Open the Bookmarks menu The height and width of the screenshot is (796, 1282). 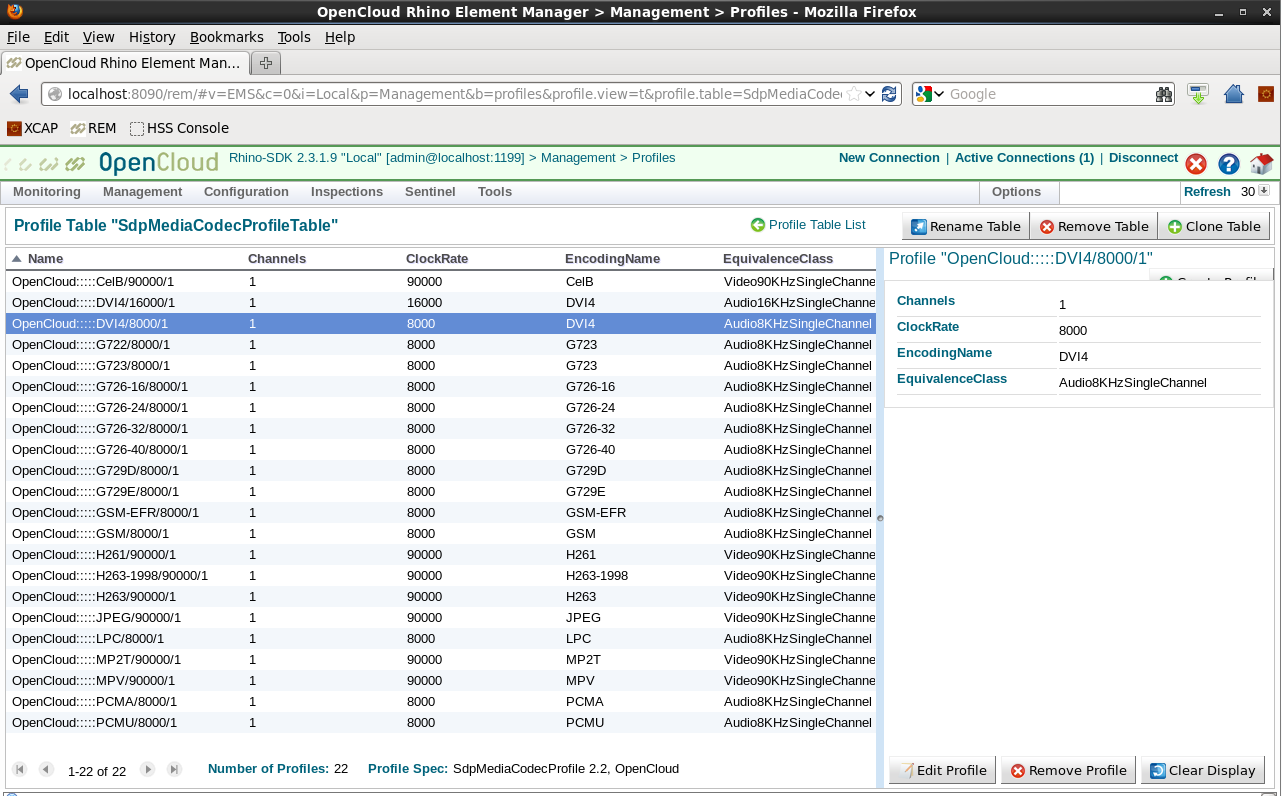coord(227,37)
